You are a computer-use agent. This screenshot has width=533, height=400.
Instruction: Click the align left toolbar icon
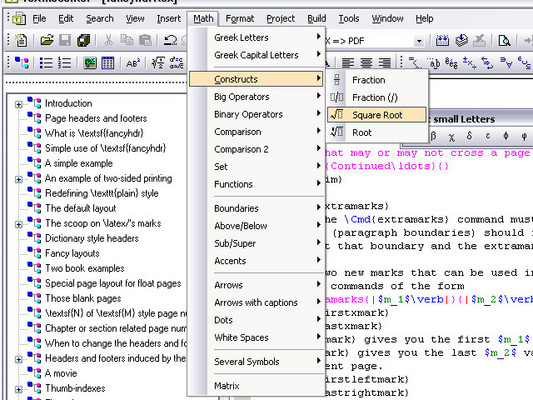[348, 63]
